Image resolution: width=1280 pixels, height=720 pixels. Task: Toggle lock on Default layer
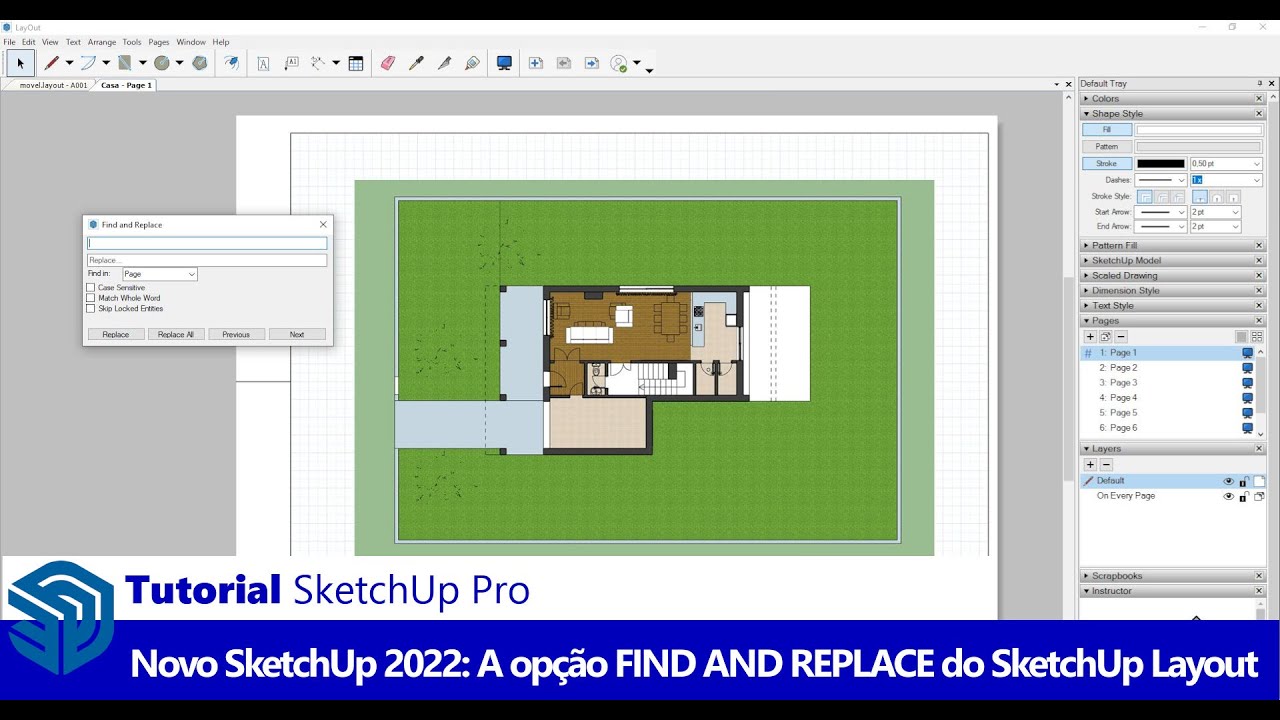click(x=1244, y=481)
